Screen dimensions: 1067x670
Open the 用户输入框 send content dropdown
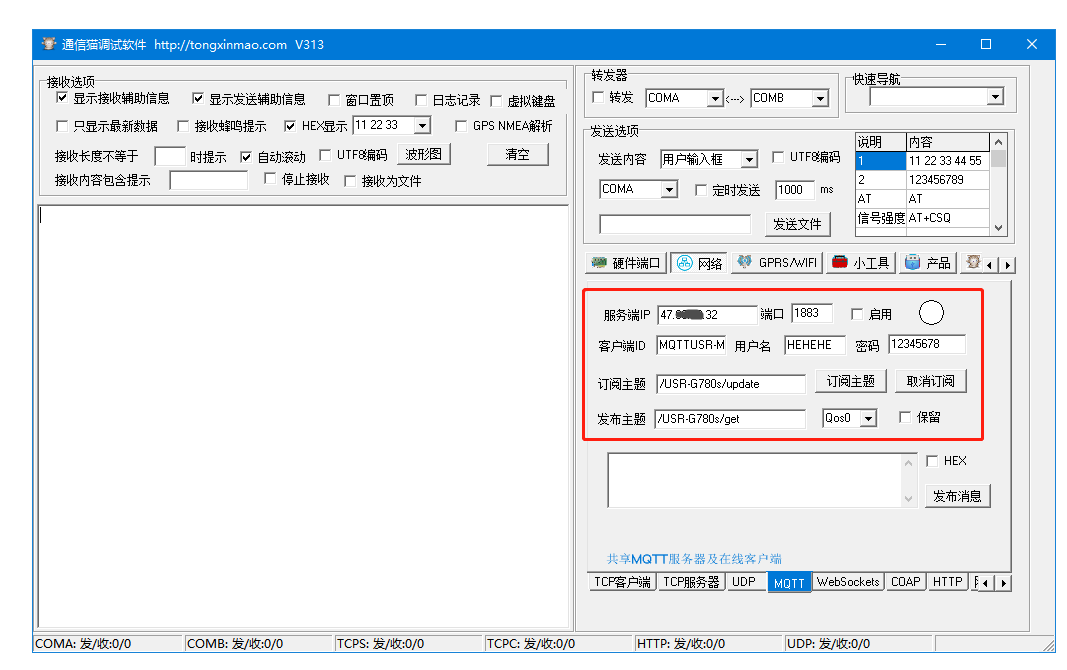pos(748,160)
